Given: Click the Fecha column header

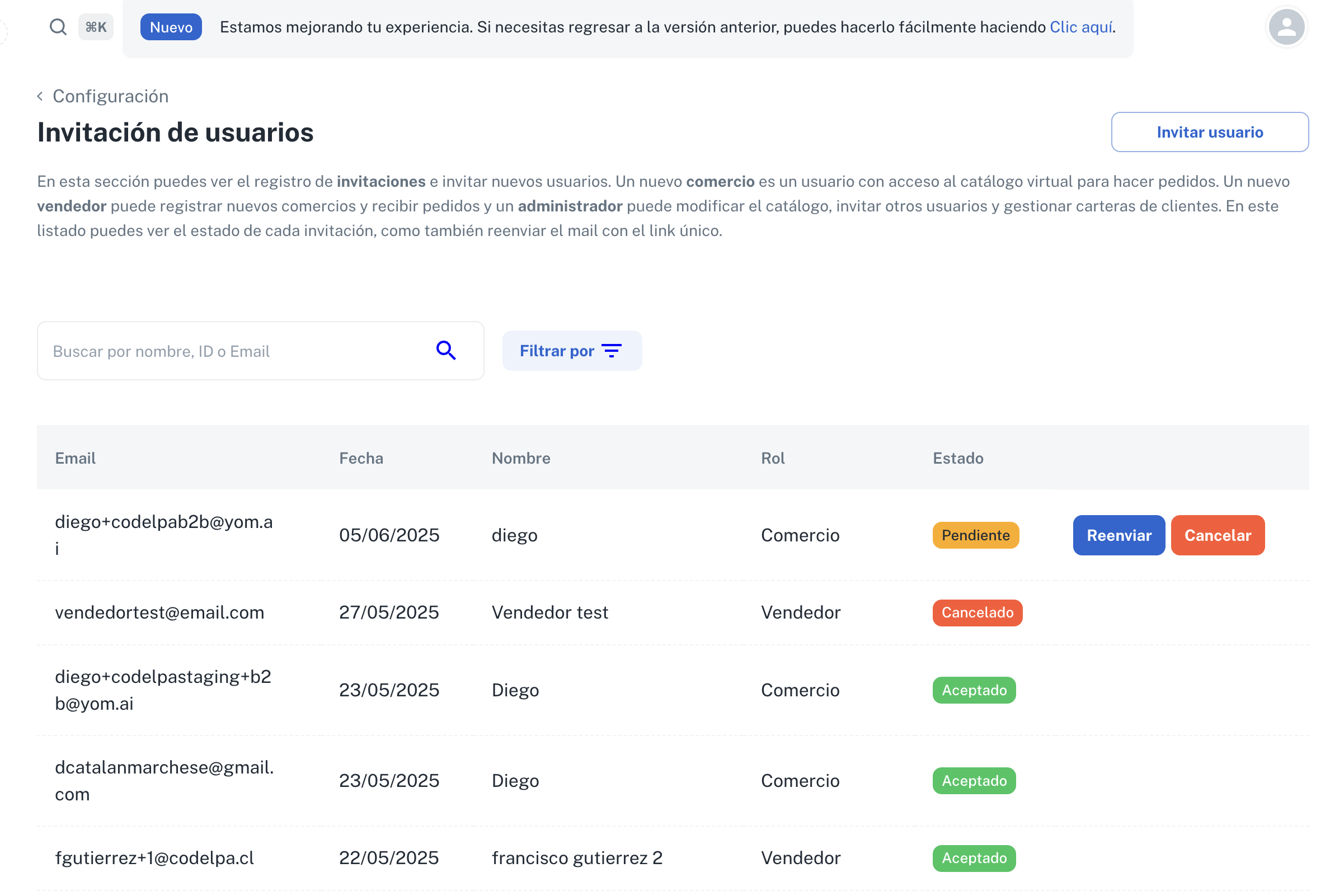Looking at the screenshot, I should coord(361,458).
